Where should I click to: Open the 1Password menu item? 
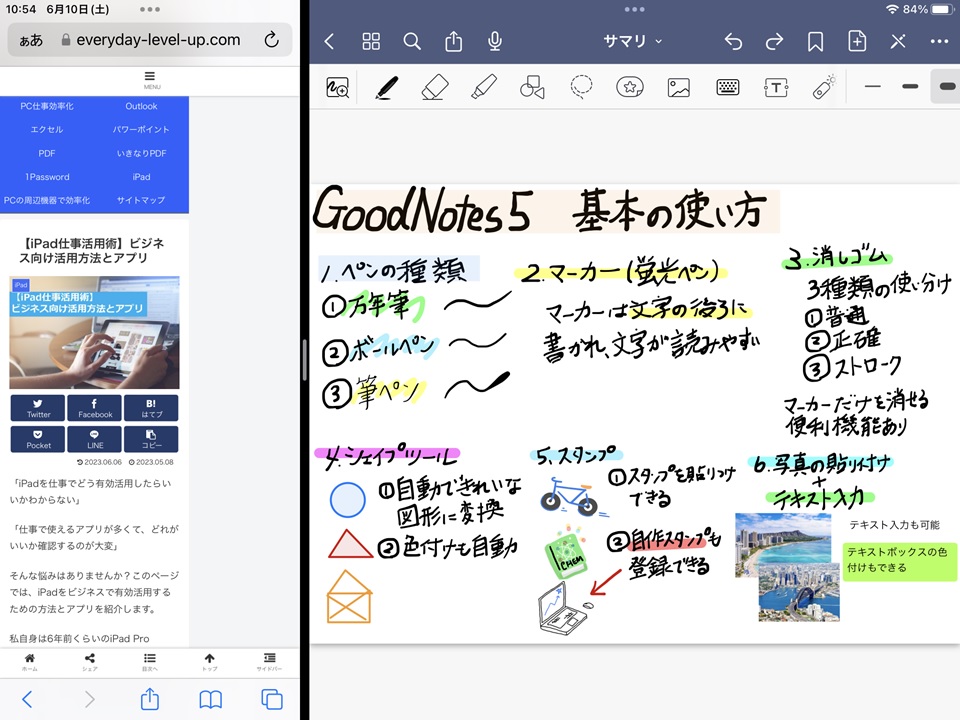[x=47, y=177]
